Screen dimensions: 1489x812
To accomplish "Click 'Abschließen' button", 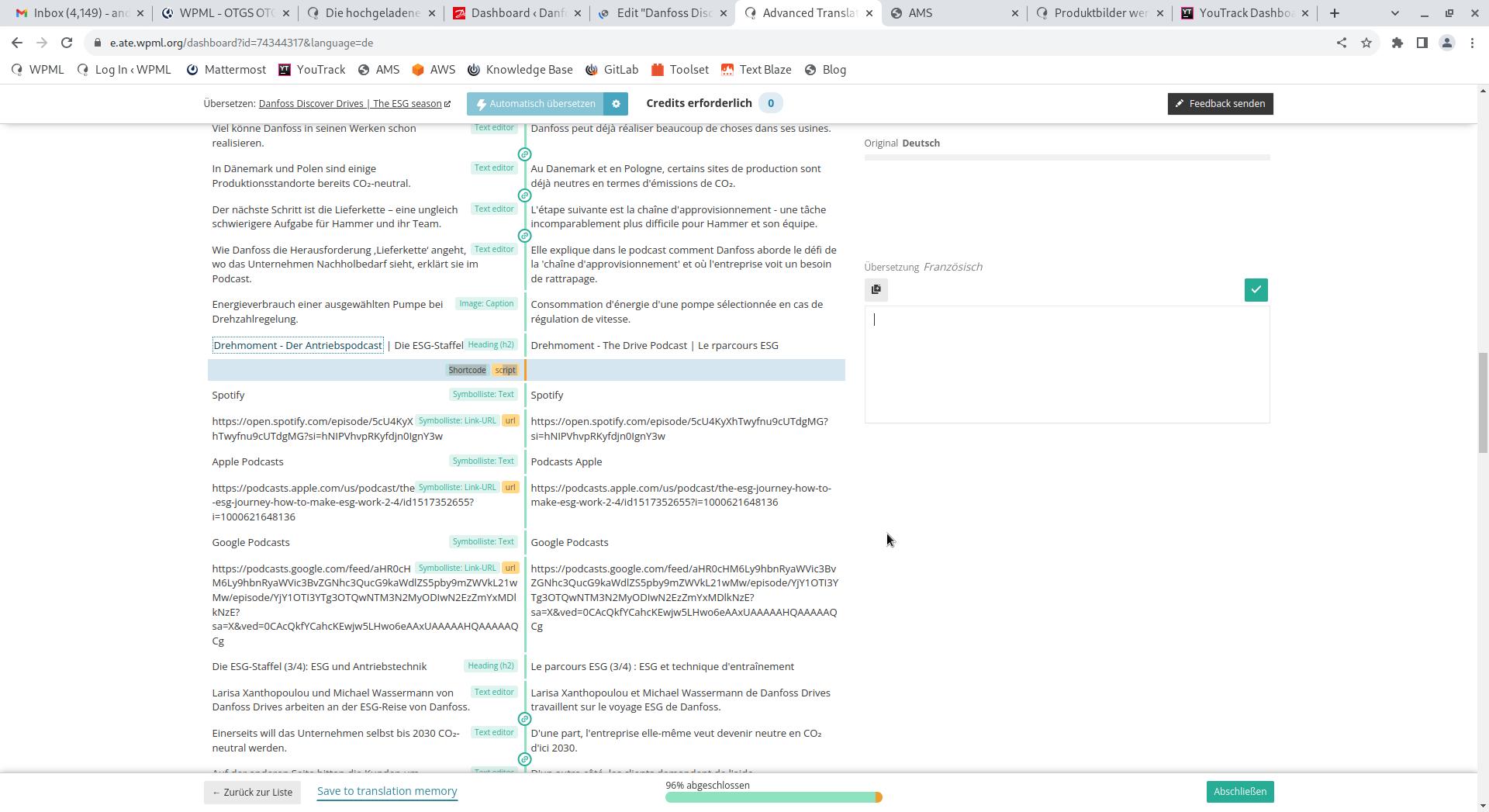I will pyautogui.click(x=1239, y=792).
